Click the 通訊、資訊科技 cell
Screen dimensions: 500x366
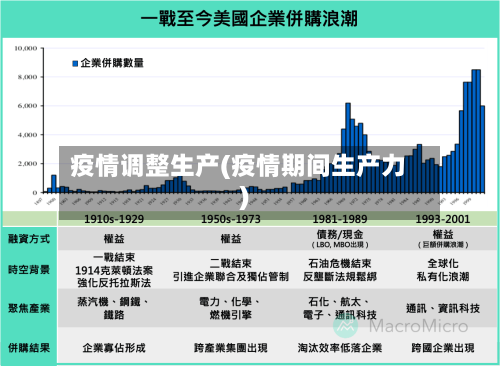coord(443,308)
